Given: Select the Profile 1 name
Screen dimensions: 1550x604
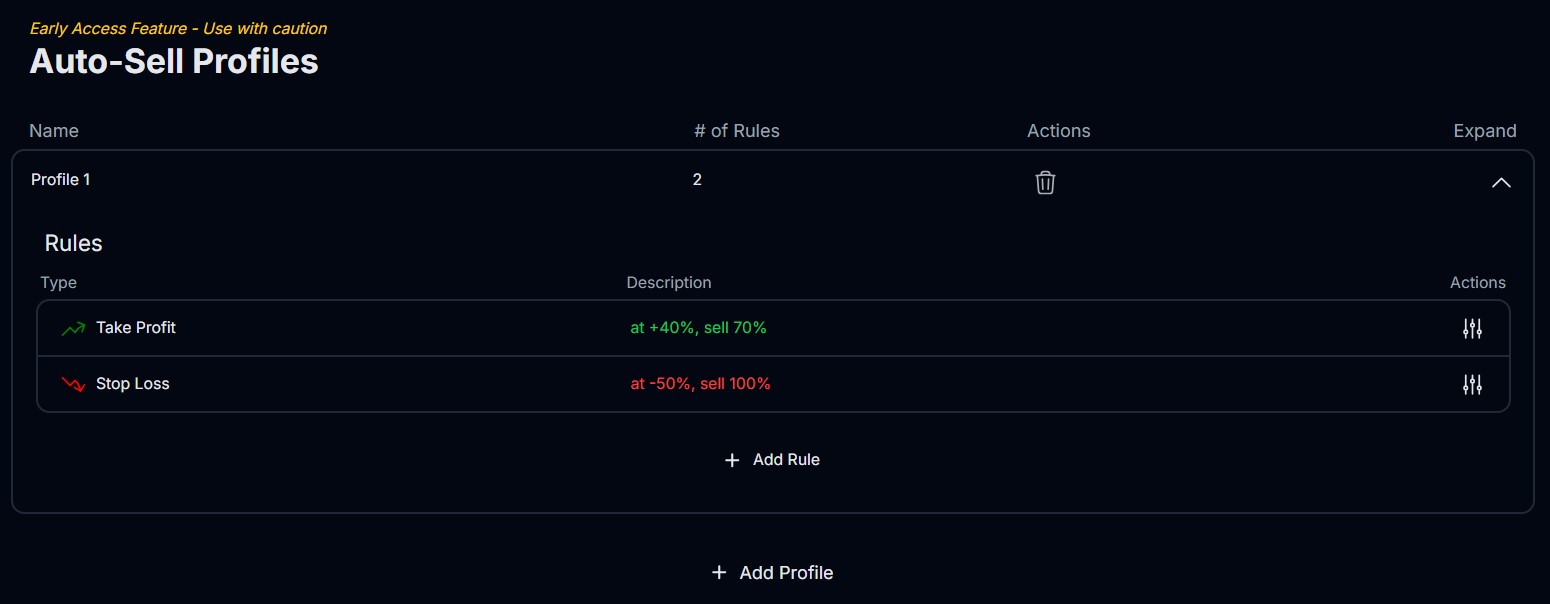Looking at the screenshot, I should click(x=61, y=180).
